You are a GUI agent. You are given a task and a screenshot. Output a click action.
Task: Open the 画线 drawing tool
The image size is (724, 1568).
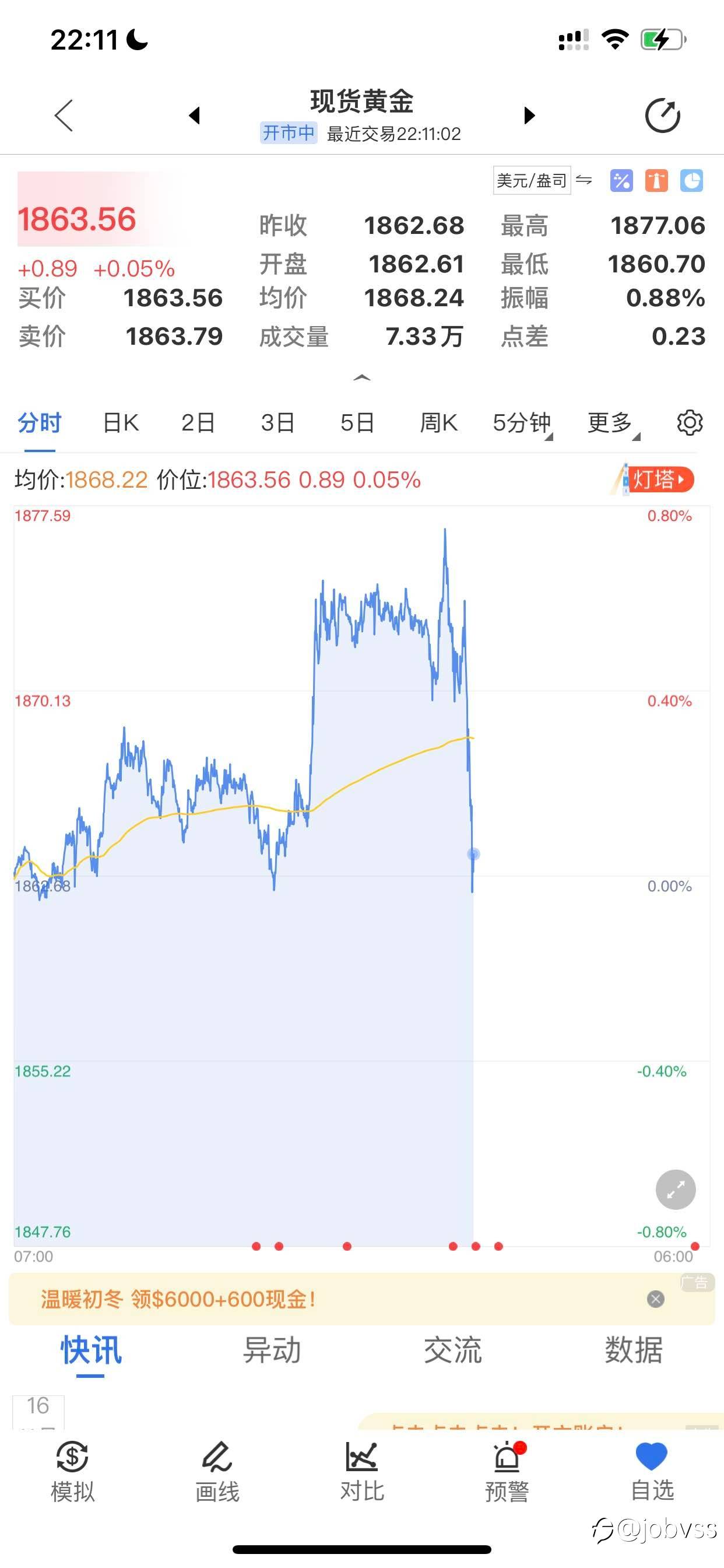(x=217, y=1472)
